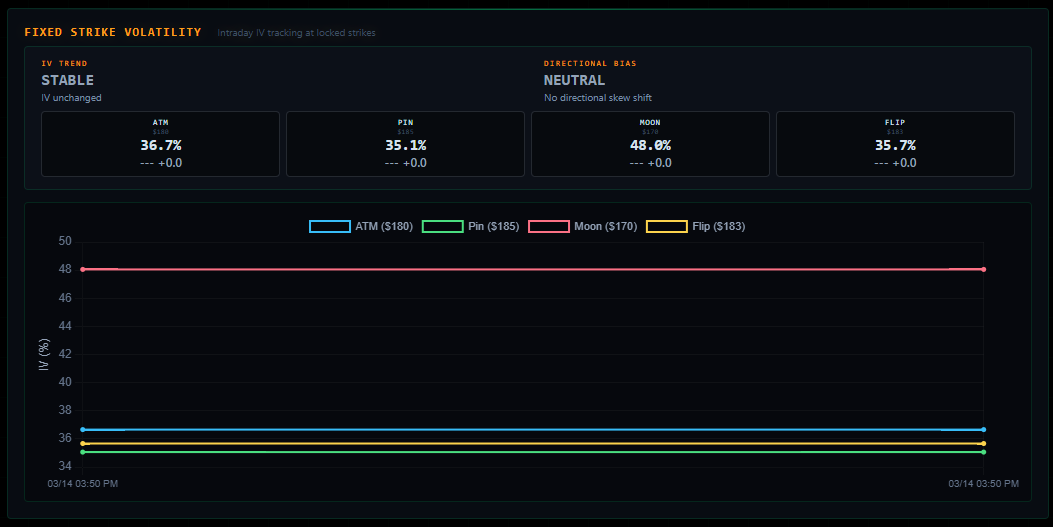The image size is (1053, 527).
Task: Click the 'STABLE' trend status
Action: [68, 80]
